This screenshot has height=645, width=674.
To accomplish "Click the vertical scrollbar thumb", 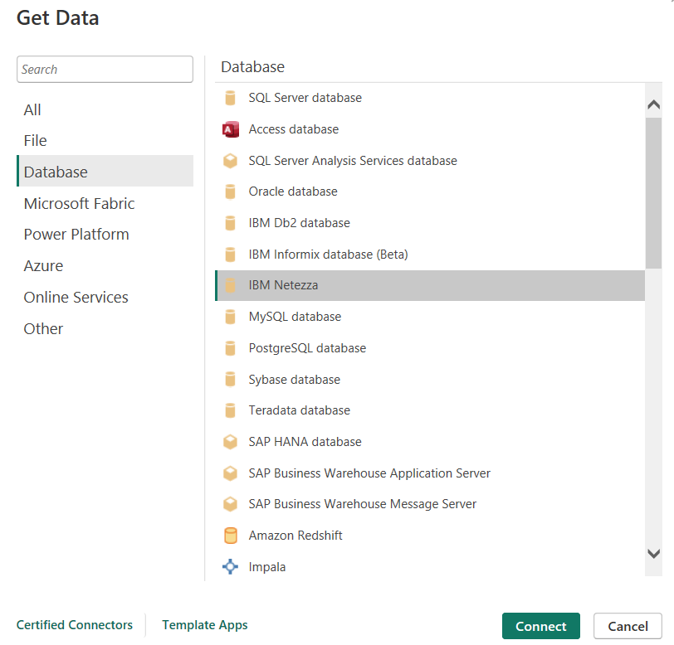I will pos(653,192).
